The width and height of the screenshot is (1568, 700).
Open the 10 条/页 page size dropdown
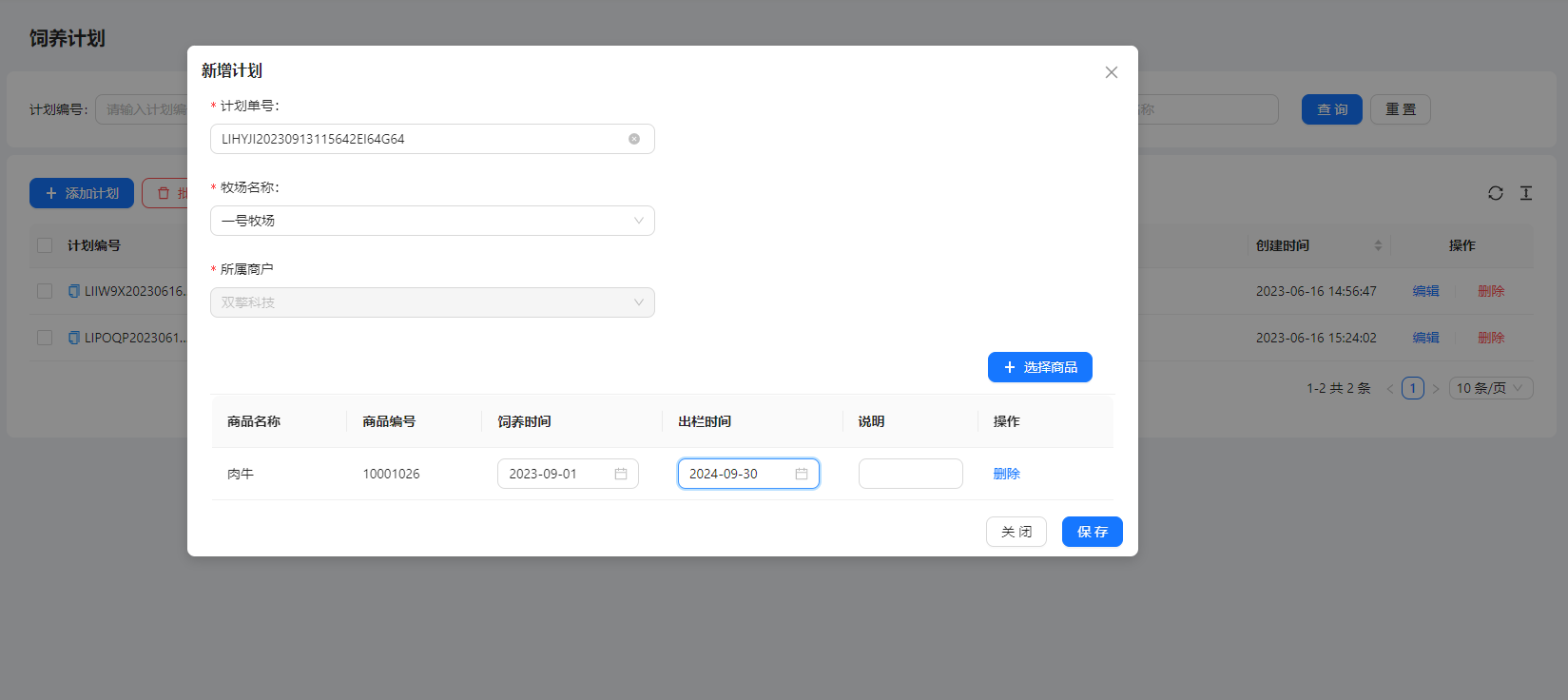pos(1491,388)
